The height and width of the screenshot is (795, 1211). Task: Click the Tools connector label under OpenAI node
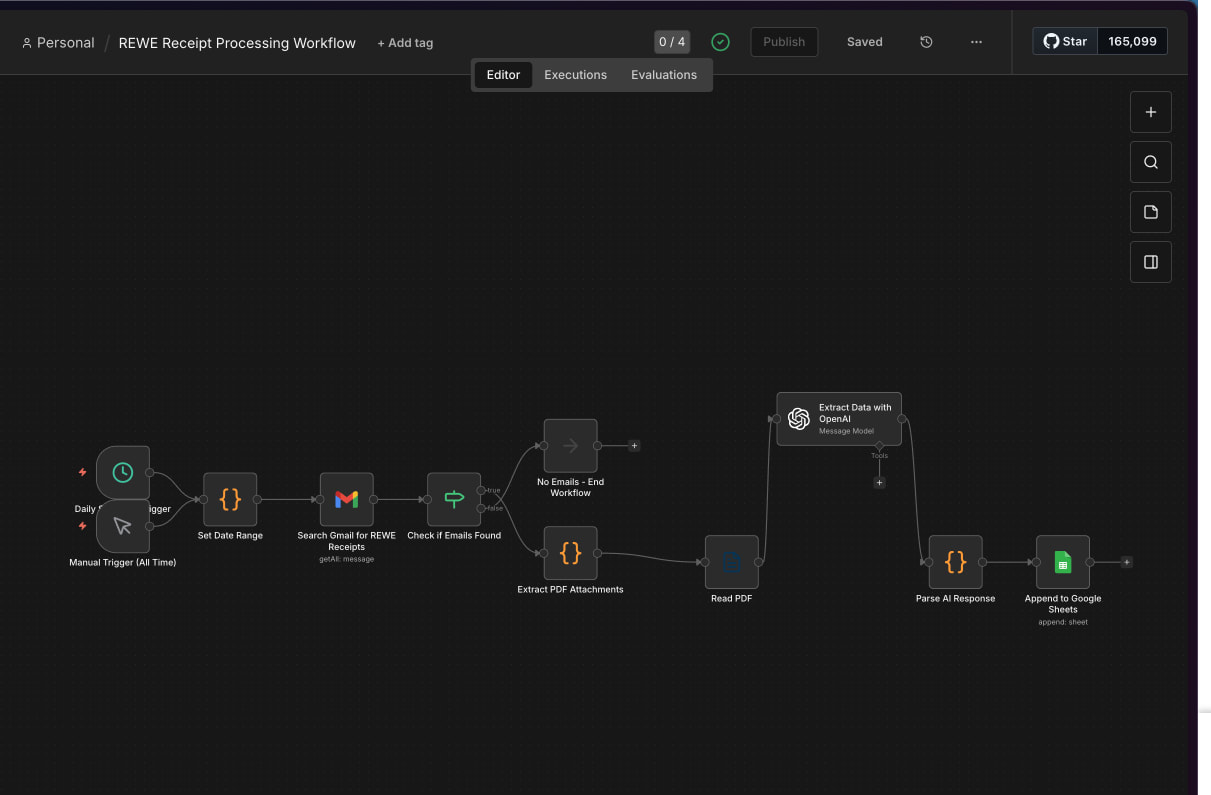(x=879, y=456)
